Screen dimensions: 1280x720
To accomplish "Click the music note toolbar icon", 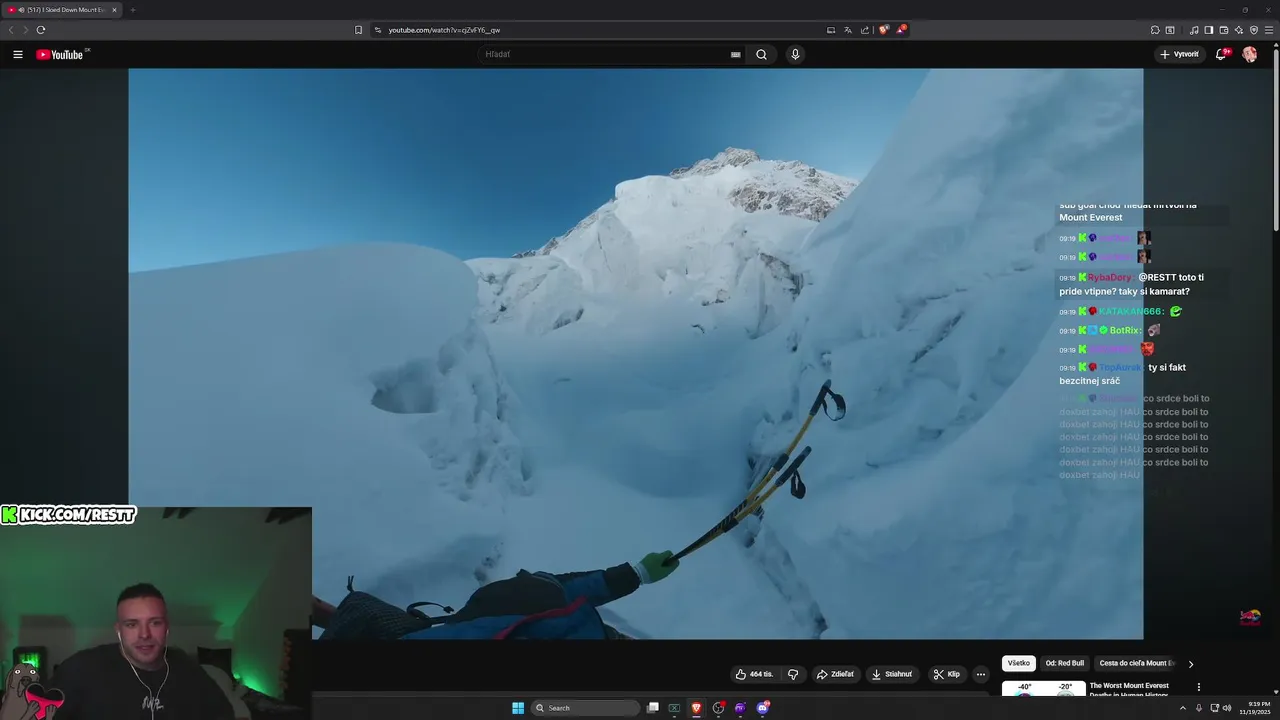I will tap(1194, 30).
